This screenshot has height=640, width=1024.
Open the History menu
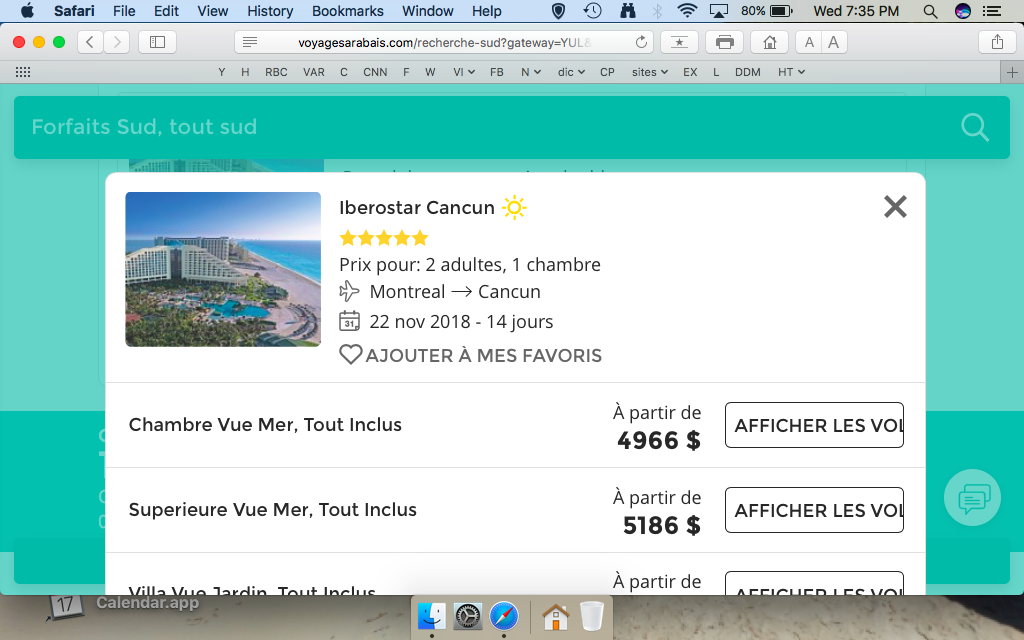[270, 11]
